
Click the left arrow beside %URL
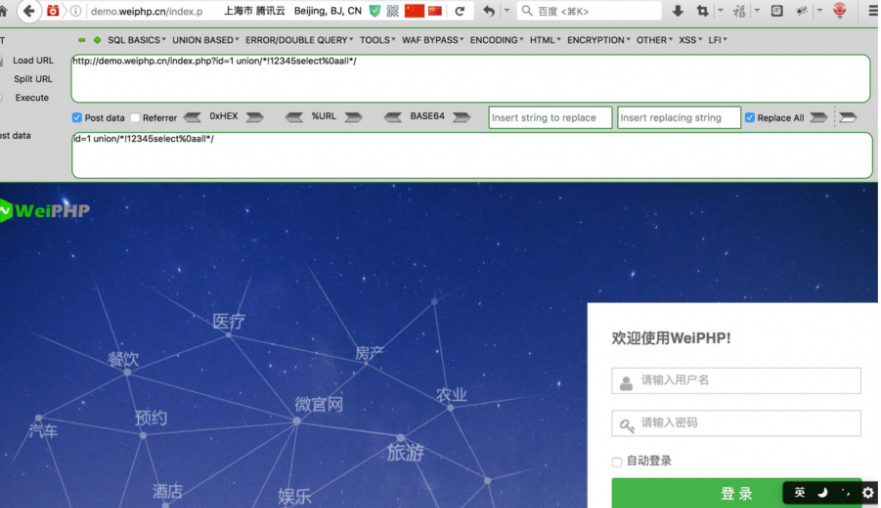point(293,117)
